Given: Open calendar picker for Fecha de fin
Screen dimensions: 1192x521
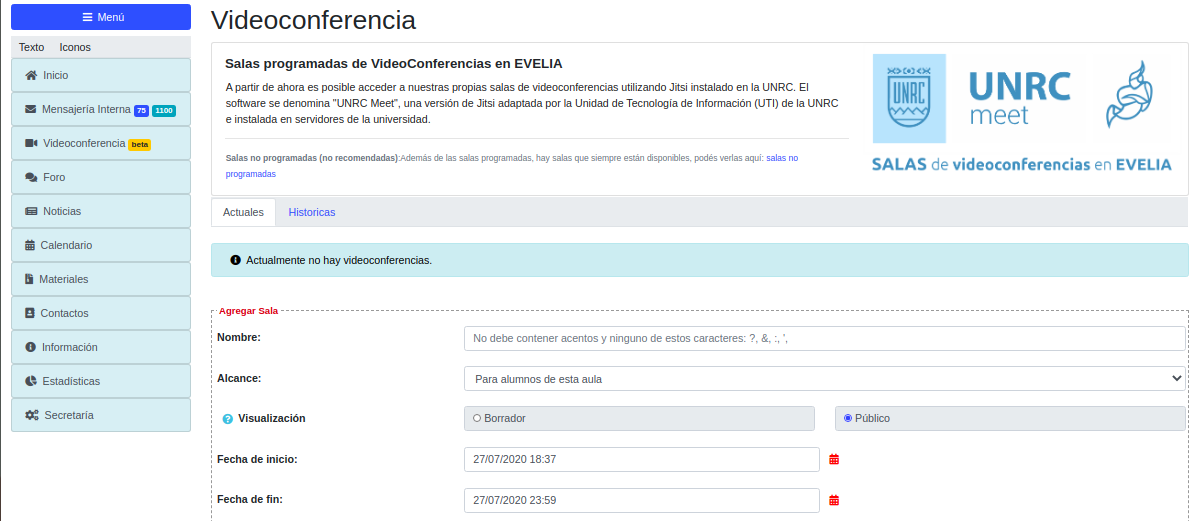Looking at the screenshot, I should tap(834, 500).
